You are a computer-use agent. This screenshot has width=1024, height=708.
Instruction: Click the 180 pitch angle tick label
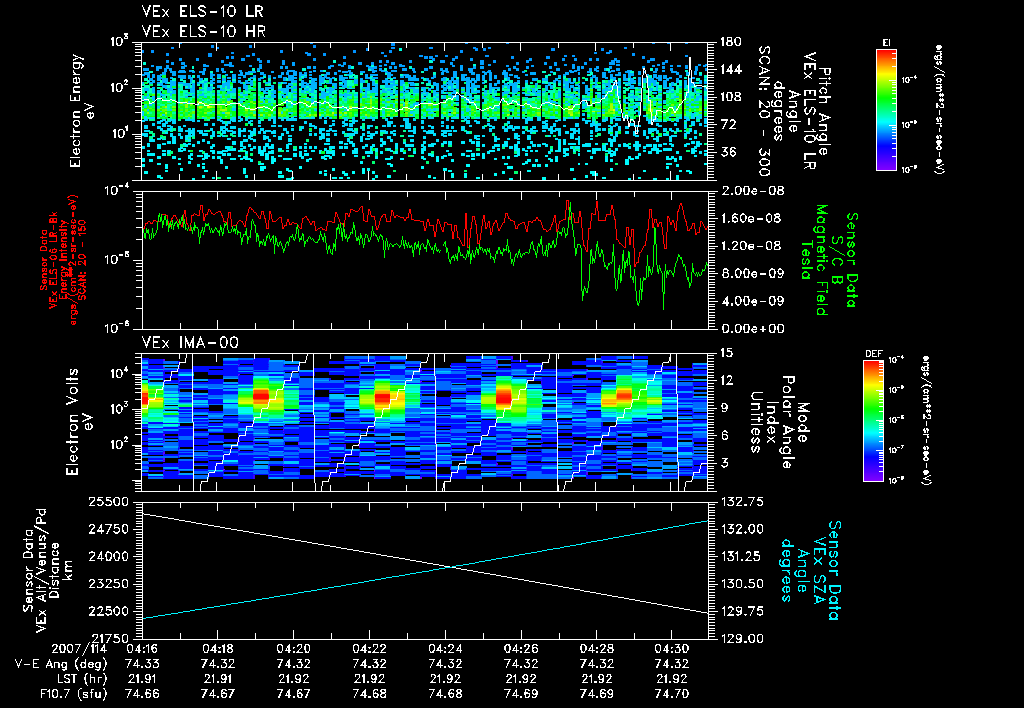pyautogui.click(x=730, y=42)
